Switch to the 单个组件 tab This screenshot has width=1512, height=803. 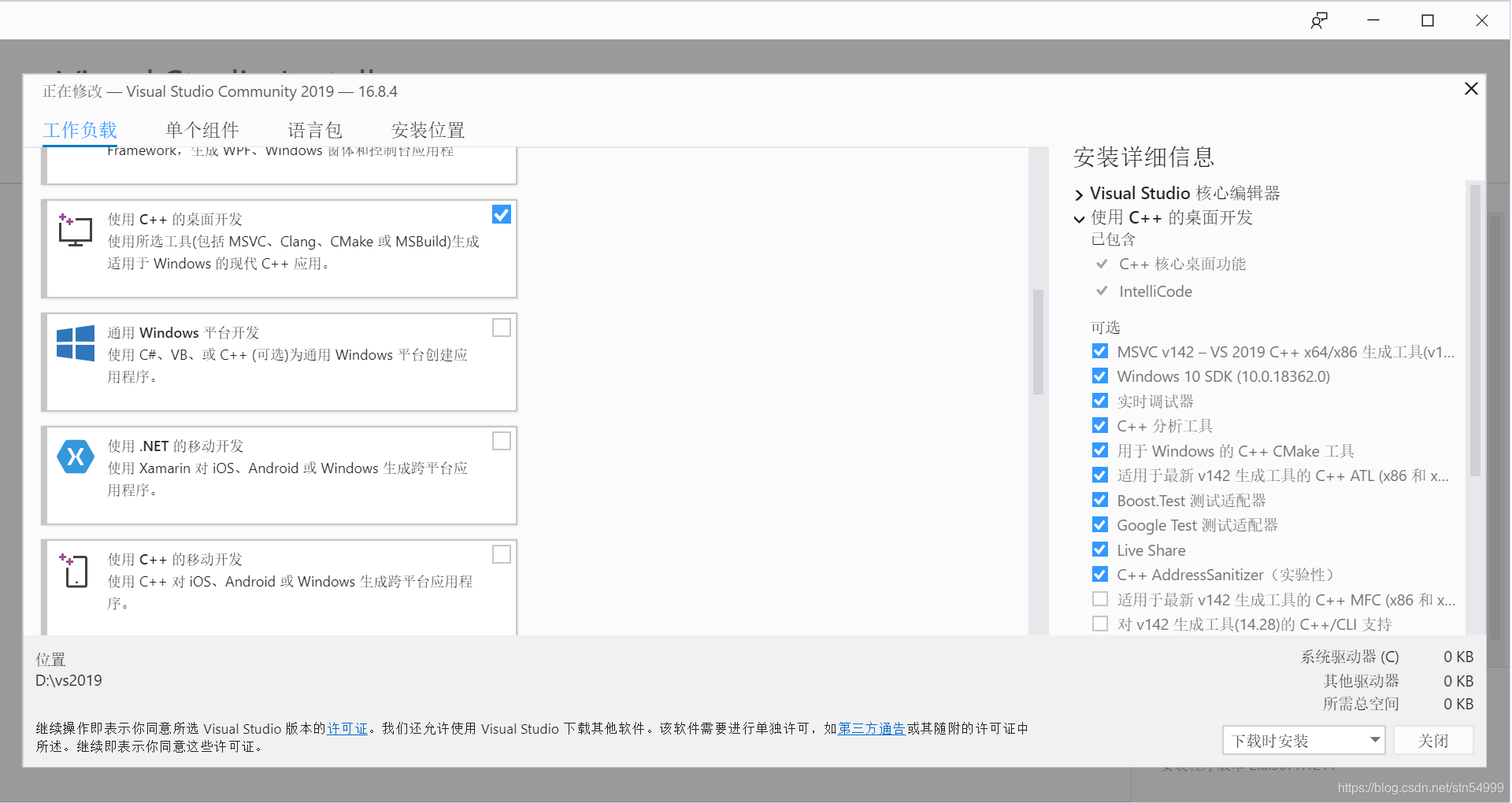[202, 130]
